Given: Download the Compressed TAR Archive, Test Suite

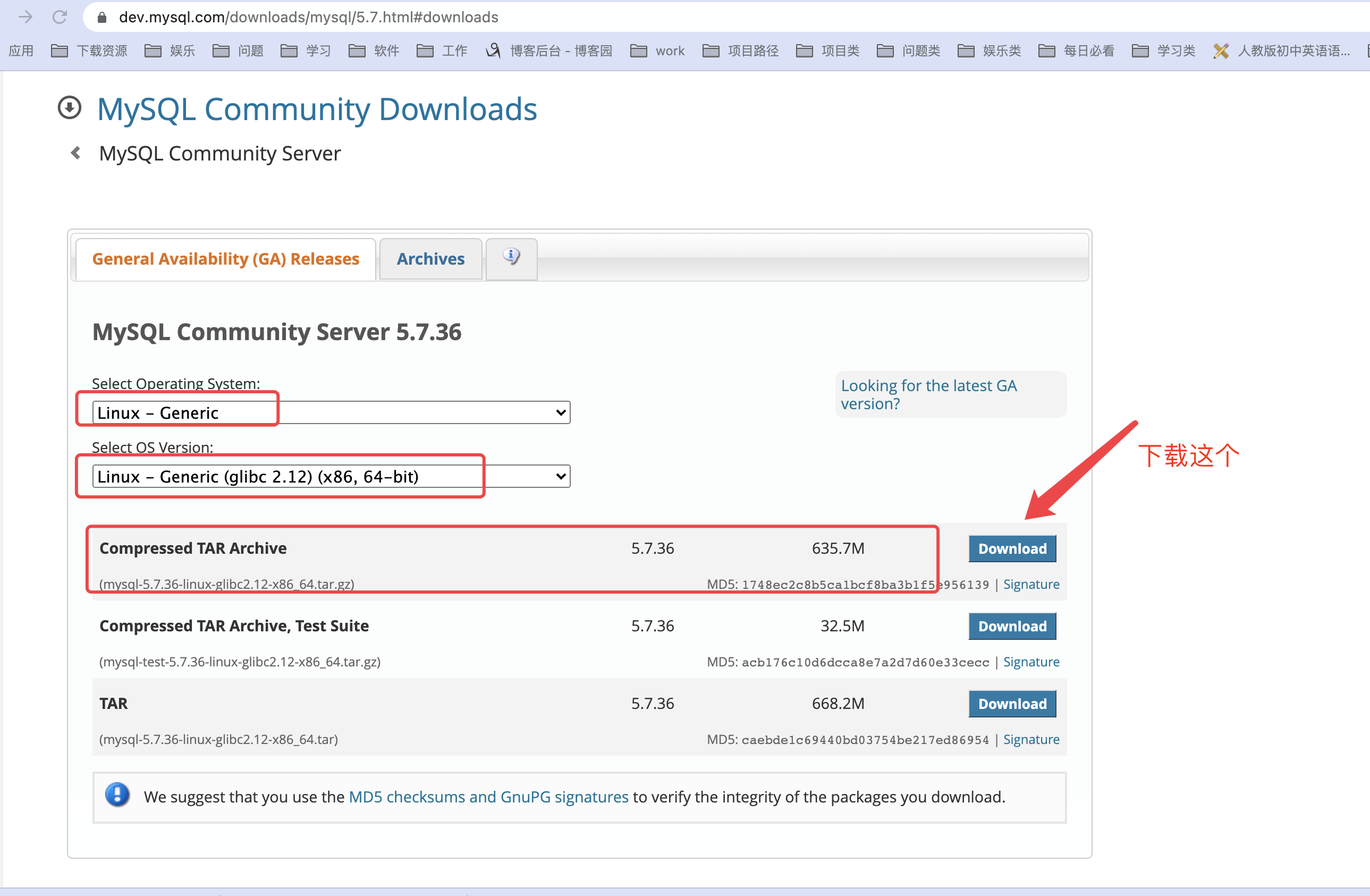Looking at the screenshot, I should pos(1012,626).
